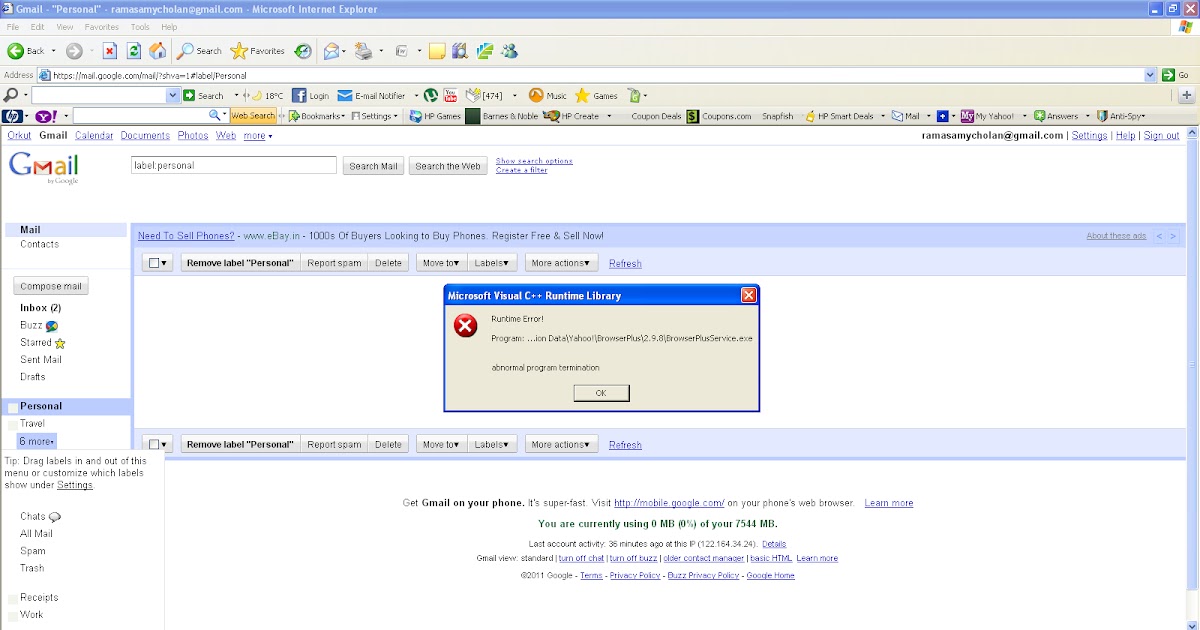
Task: Open Games star toolbar button
Action: click(596, 96)
